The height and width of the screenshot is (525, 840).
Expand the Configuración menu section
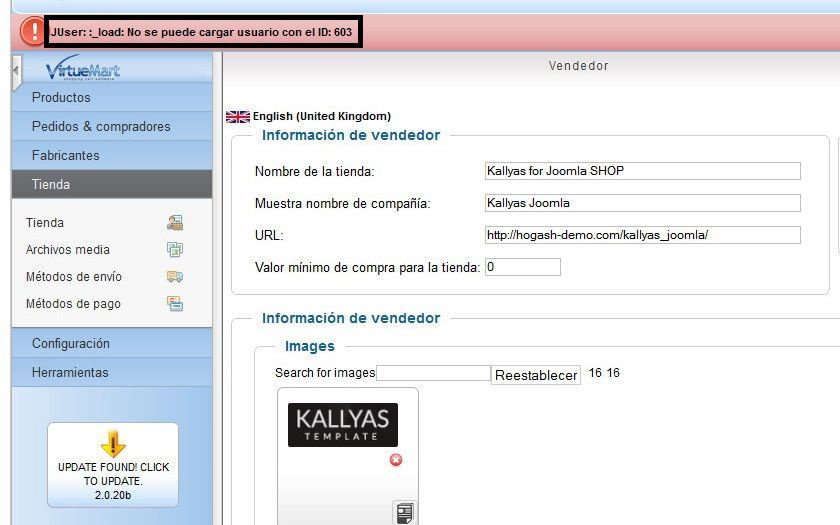pos(112,343)
